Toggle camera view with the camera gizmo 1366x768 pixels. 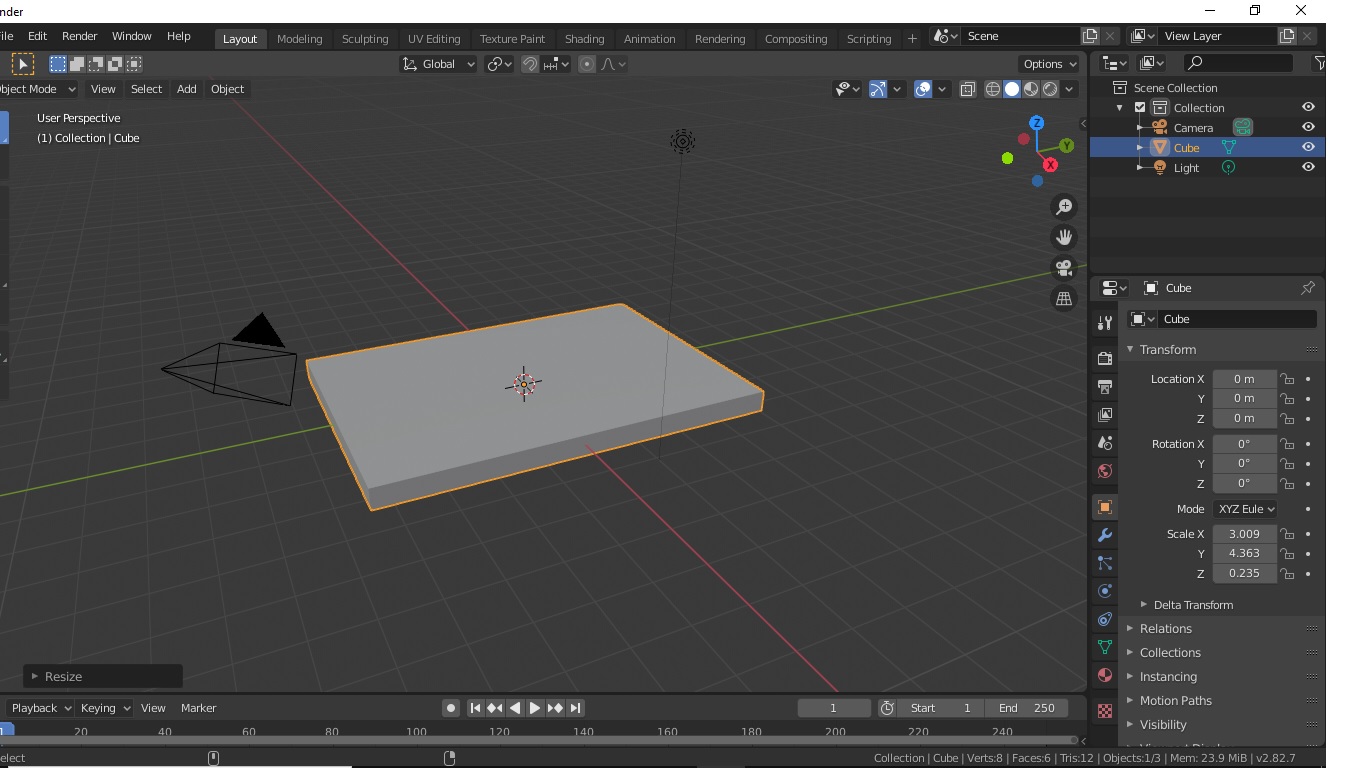click(1064, 268)
